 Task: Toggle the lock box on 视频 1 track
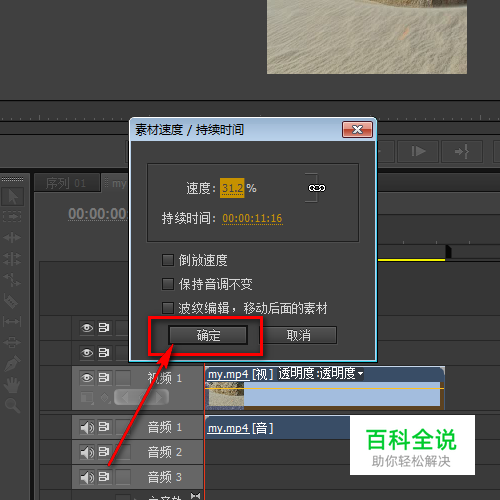click(123, 378)
